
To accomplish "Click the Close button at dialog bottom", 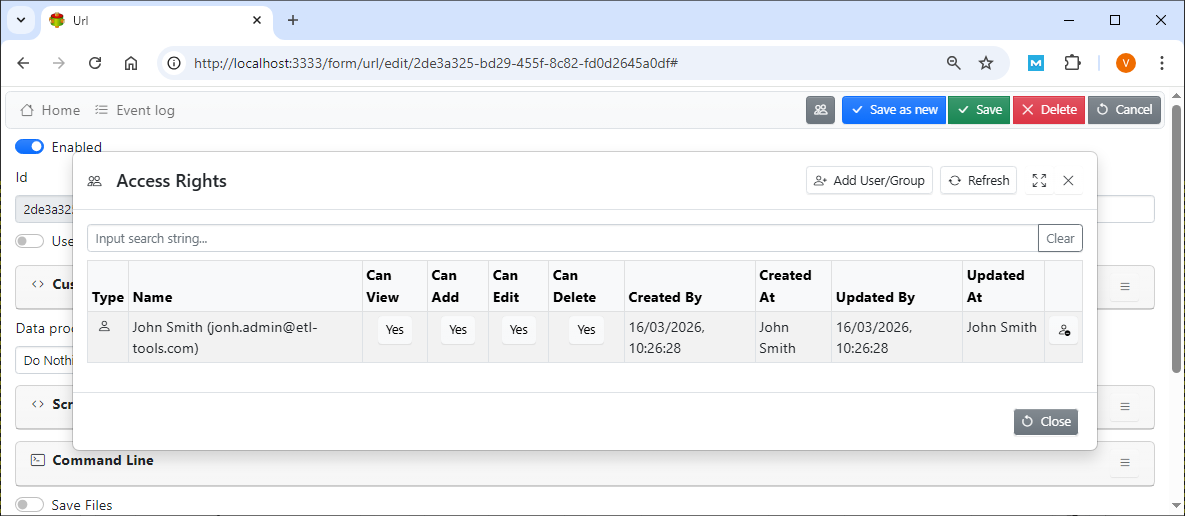I will pyautogui.click(x=1046, y=422).
